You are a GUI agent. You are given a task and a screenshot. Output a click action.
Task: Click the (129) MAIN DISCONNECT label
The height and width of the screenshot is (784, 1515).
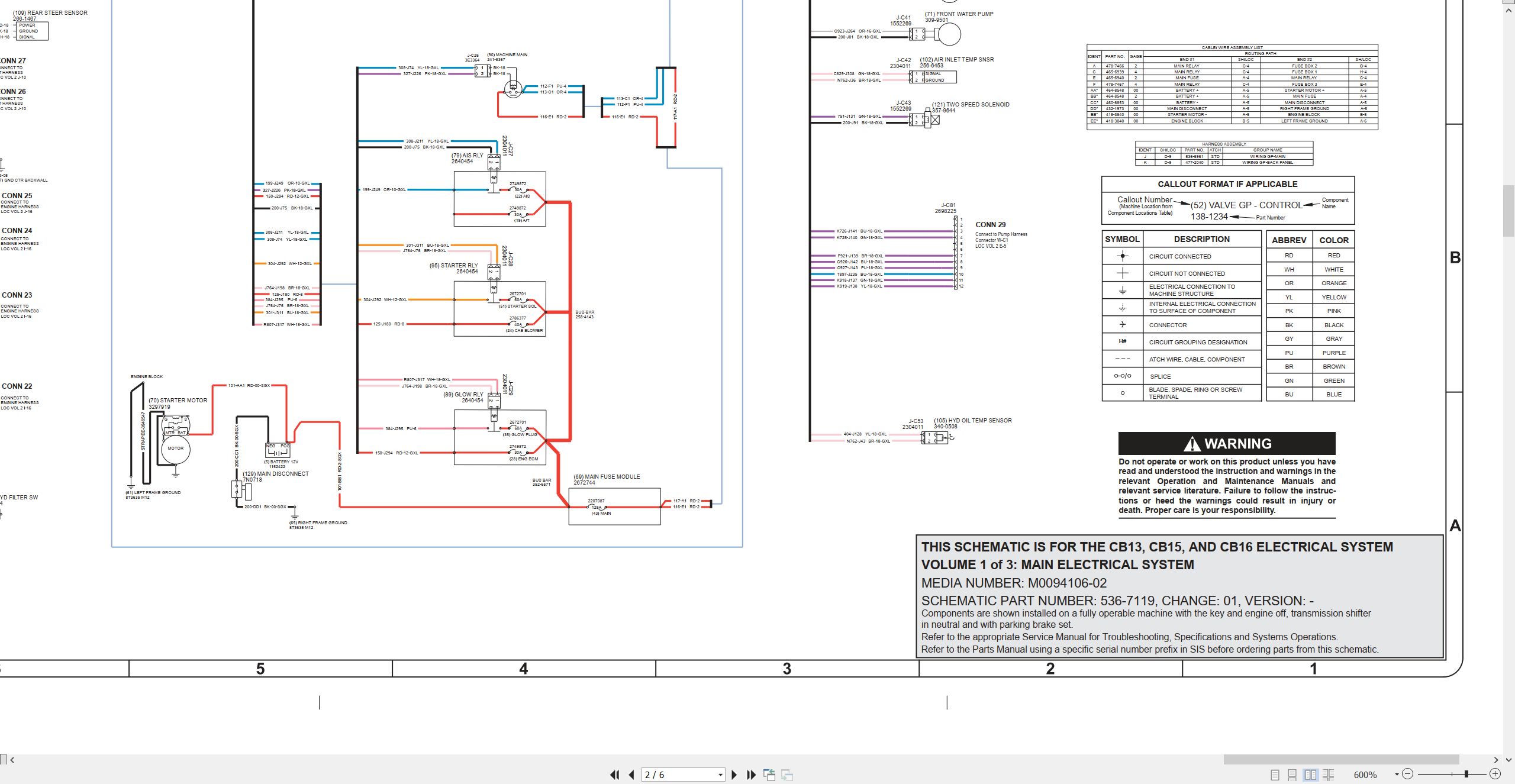click(x=276, y=474)
